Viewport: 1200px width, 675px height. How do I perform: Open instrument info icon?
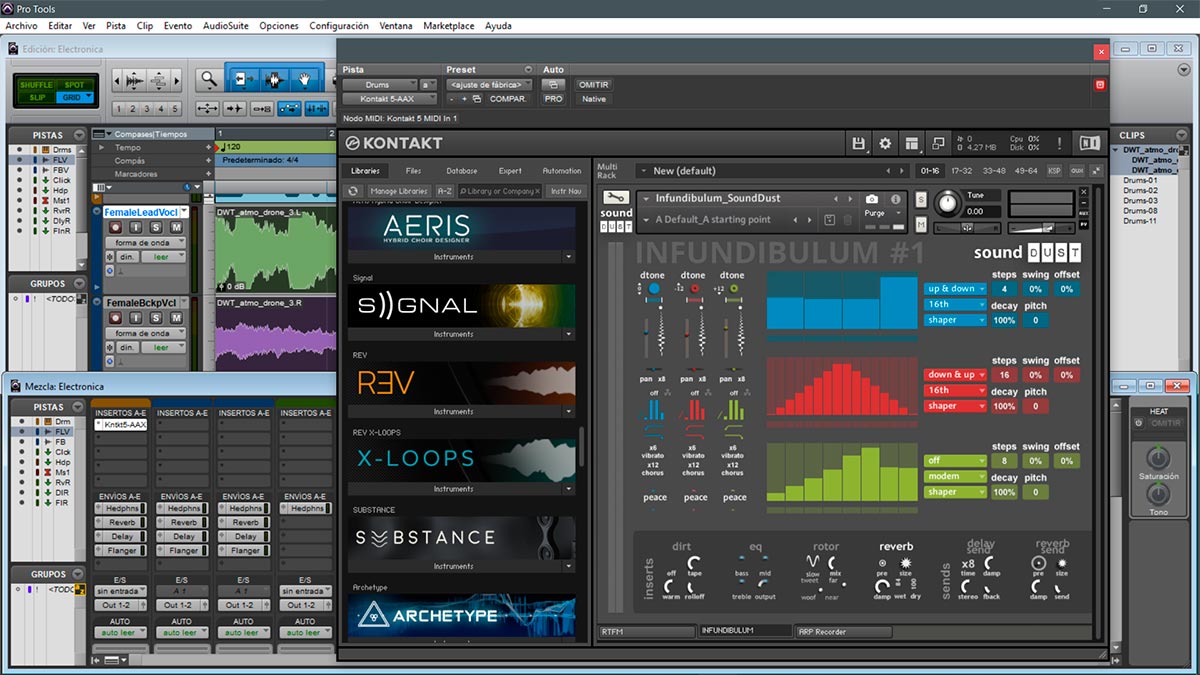pyautogui.click(x=895, y=200)
